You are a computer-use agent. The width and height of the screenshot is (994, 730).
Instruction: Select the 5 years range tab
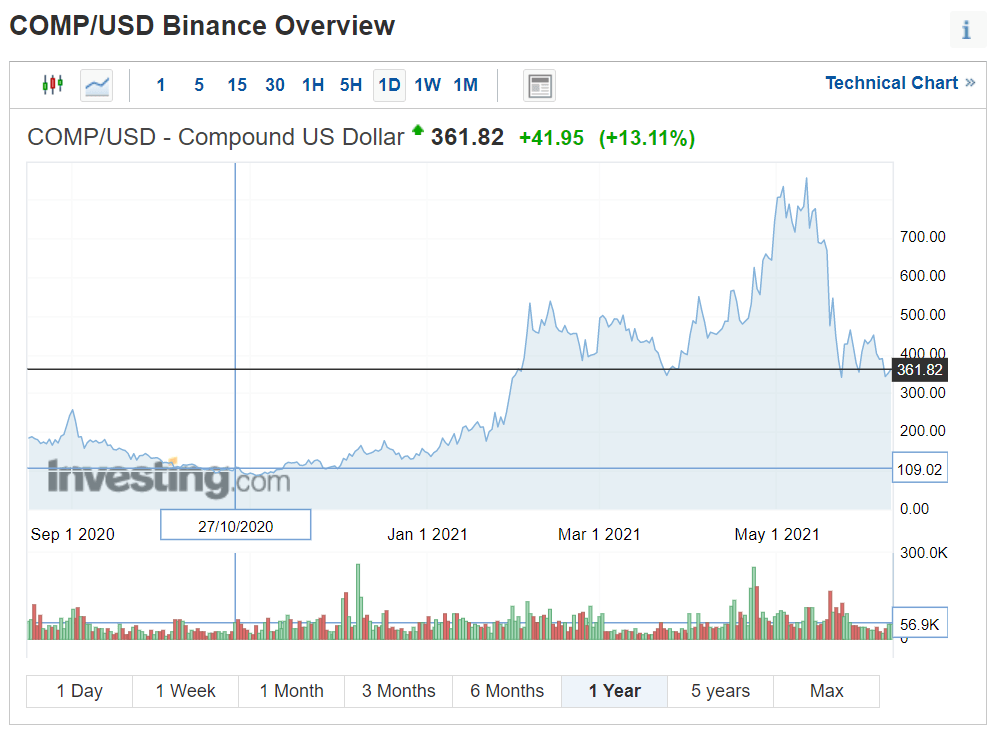click(720, 691)
